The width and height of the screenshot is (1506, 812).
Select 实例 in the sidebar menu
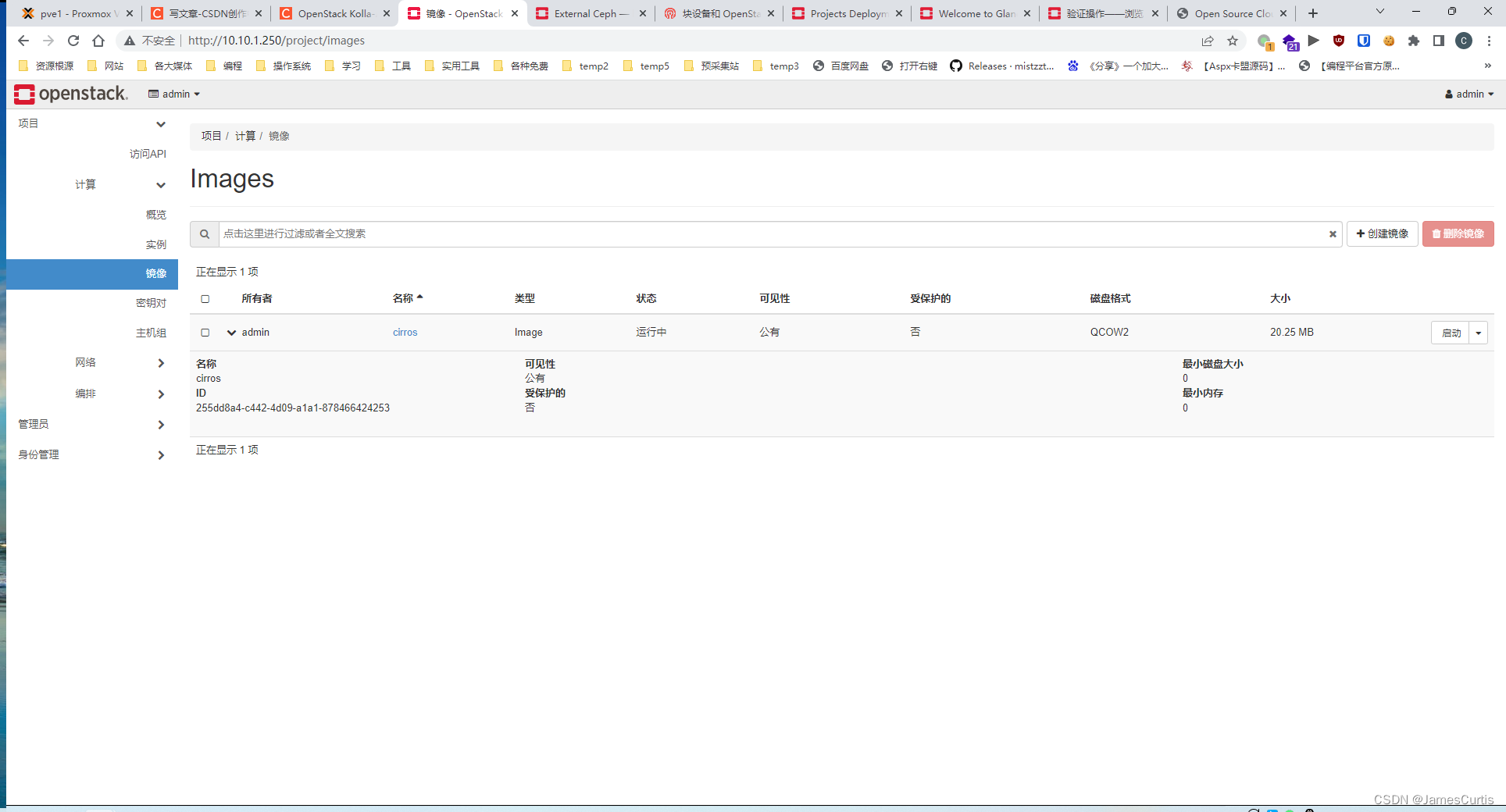(155, 244)
